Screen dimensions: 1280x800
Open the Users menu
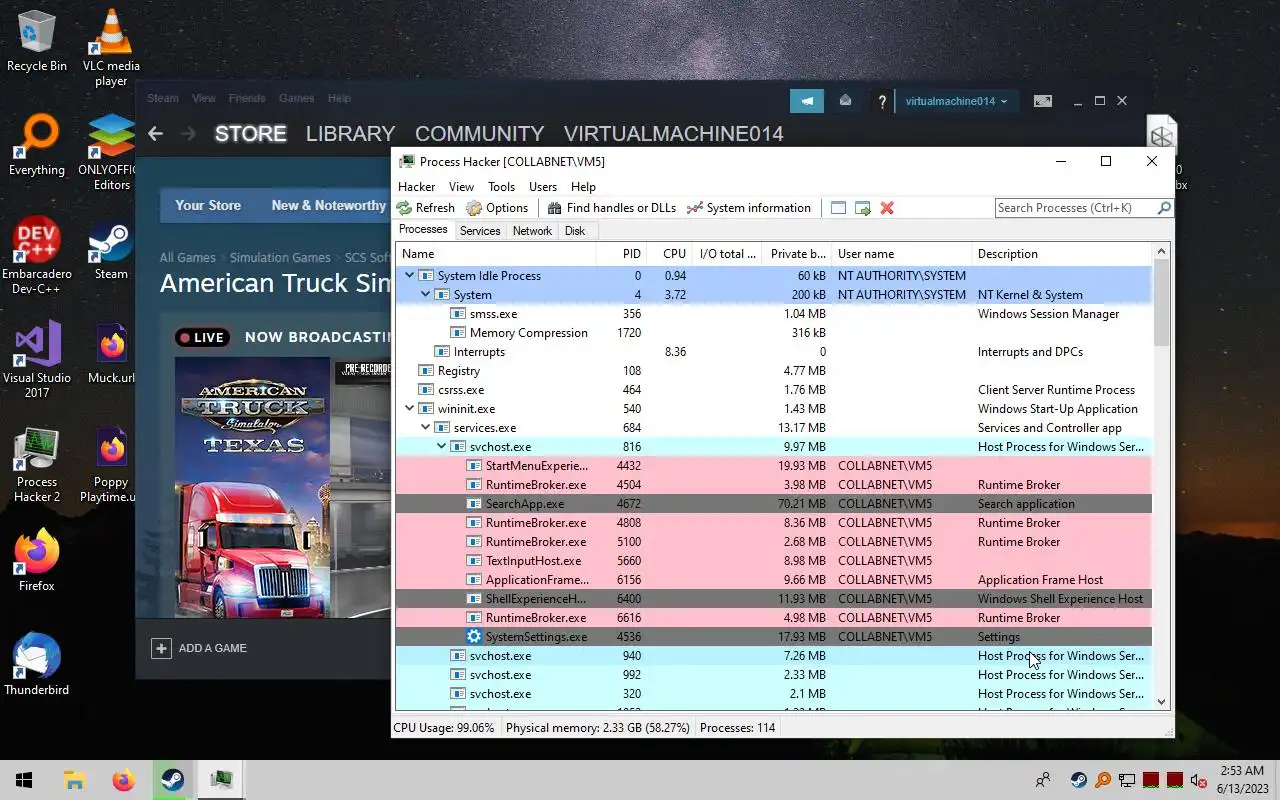pyautogui.click(x=542, y=187)
